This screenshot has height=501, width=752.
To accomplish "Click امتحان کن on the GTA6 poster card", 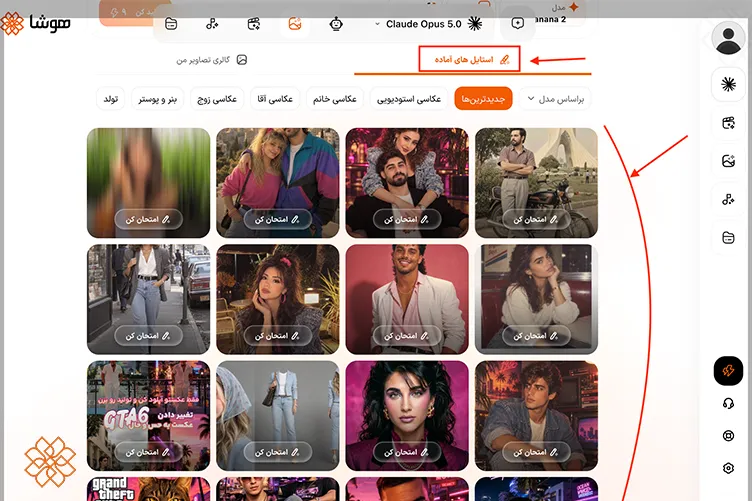I will 148,452.
